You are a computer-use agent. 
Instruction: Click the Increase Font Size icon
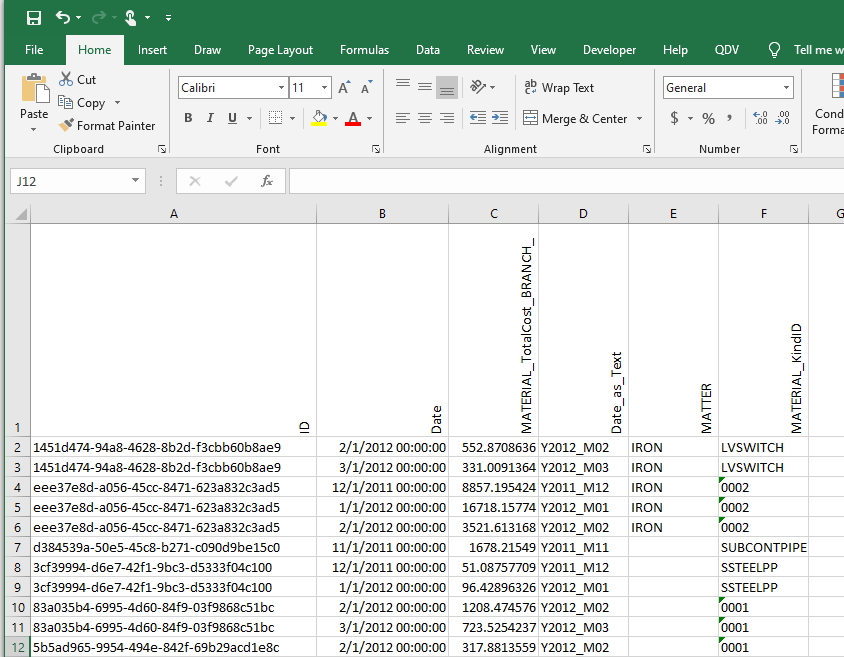coord(343,88)
